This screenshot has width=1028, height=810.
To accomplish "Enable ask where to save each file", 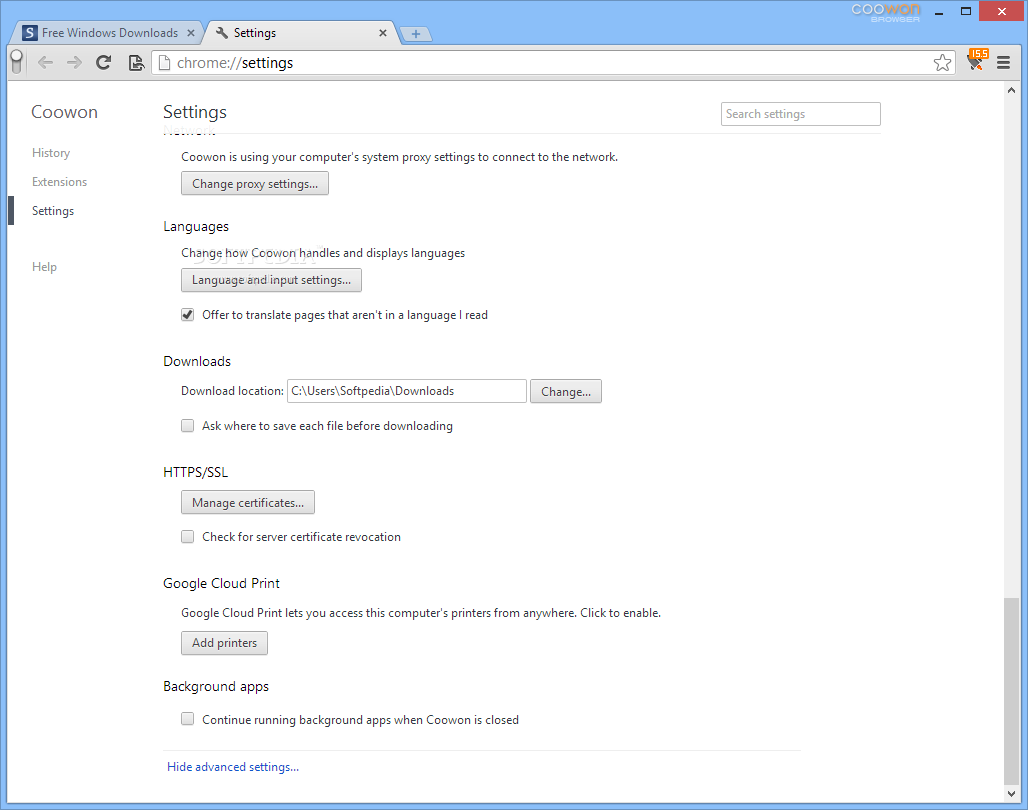I will (188, 426).
